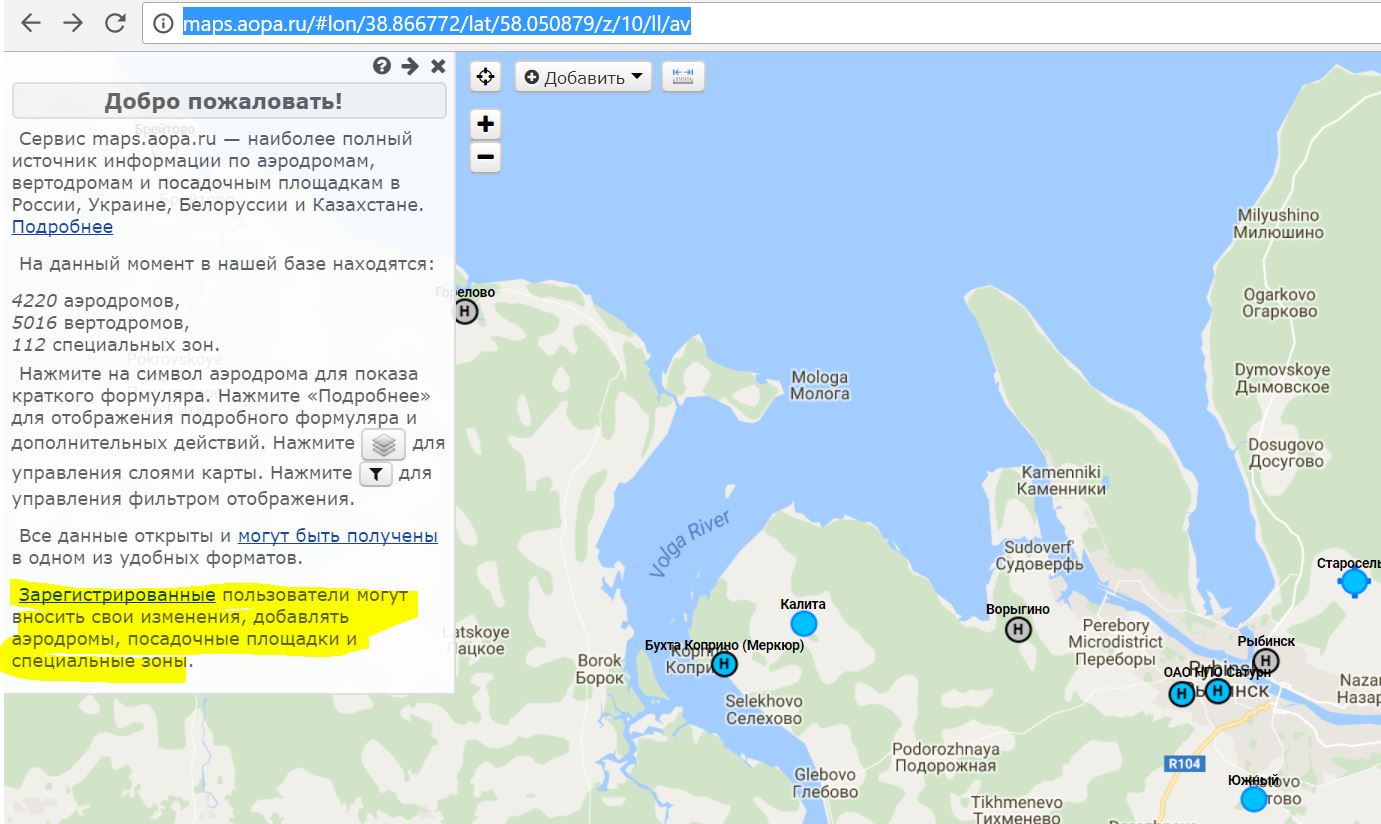
Task: Close the welcome panel
Action: coord(438,66)
